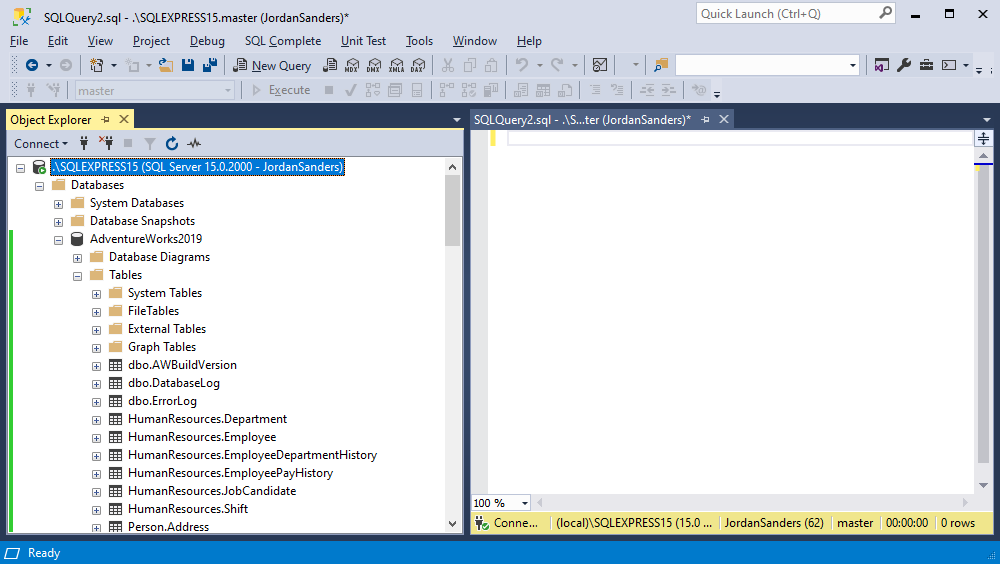Screen dimensions: 1000x564
Task: Open the Tools menu
Action: coord(419,41)
